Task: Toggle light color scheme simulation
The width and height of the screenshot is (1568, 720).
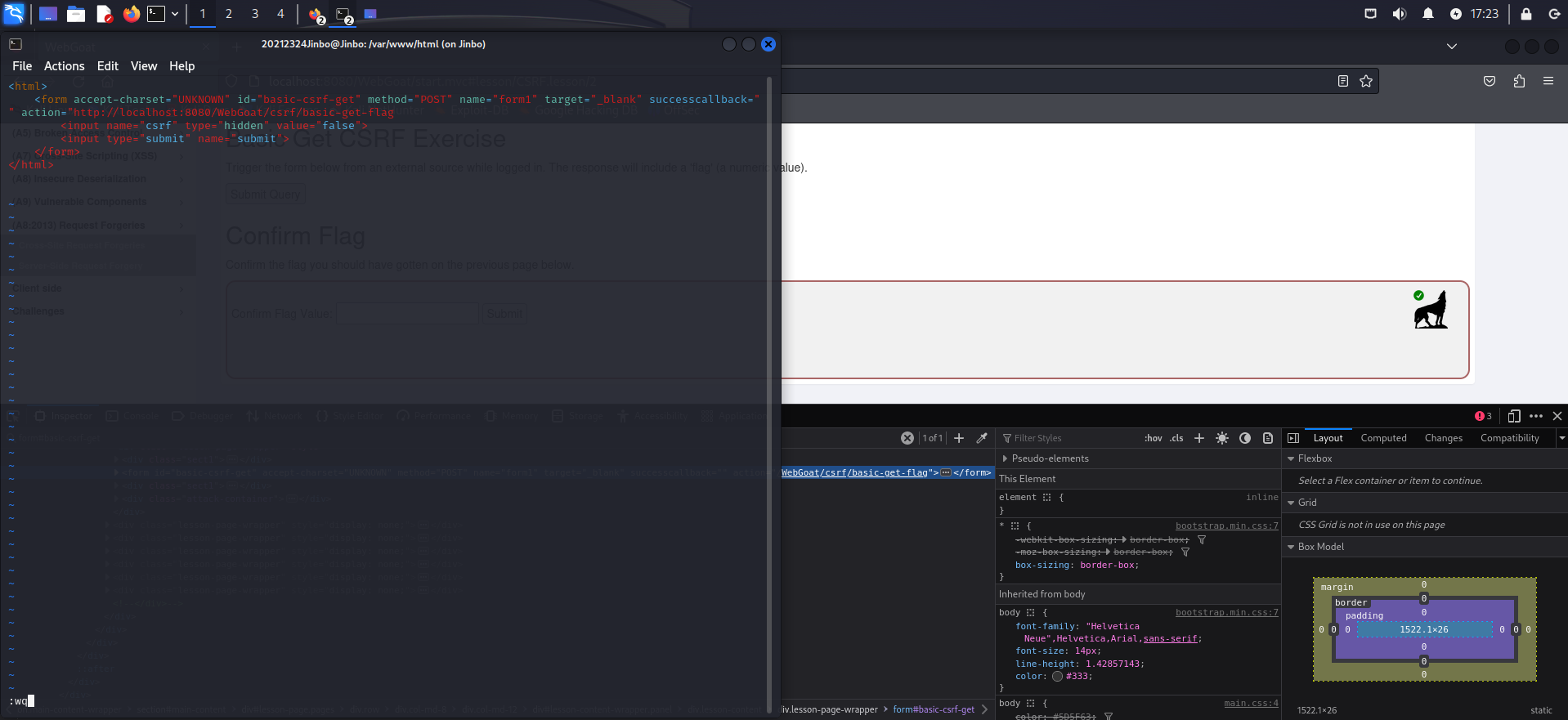Action: 1222,438
